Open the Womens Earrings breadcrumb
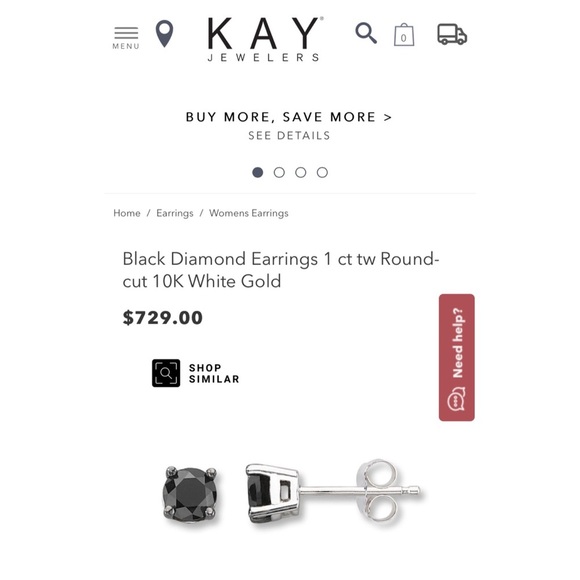 (x=249, y=213)
